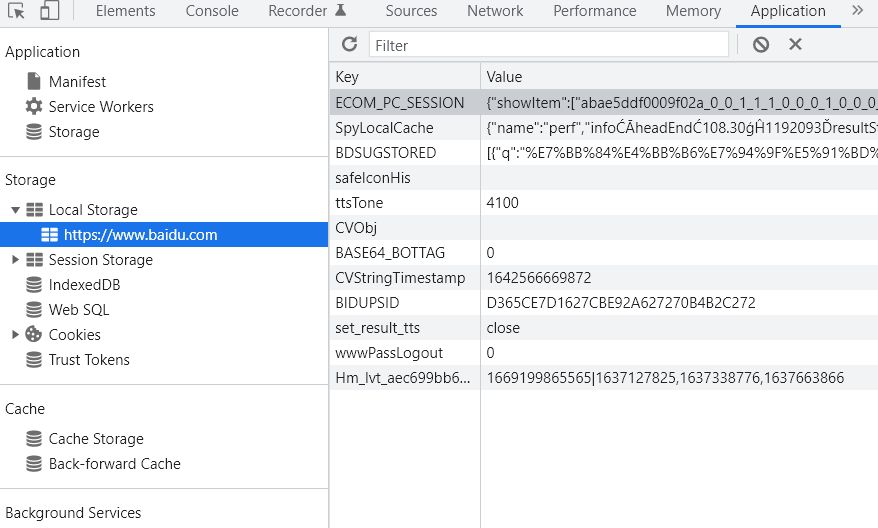
Task: Switch to the Console tab
Action: 212,11
